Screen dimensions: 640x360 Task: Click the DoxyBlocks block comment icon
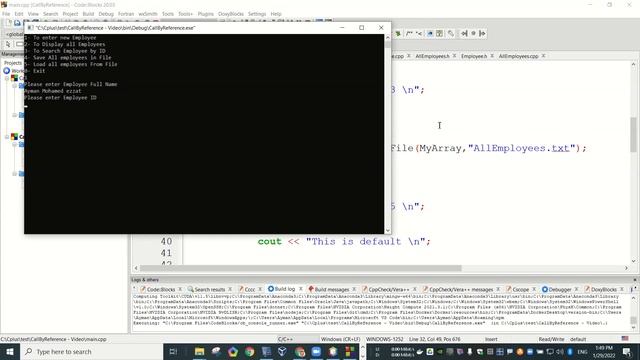(409, 33)
